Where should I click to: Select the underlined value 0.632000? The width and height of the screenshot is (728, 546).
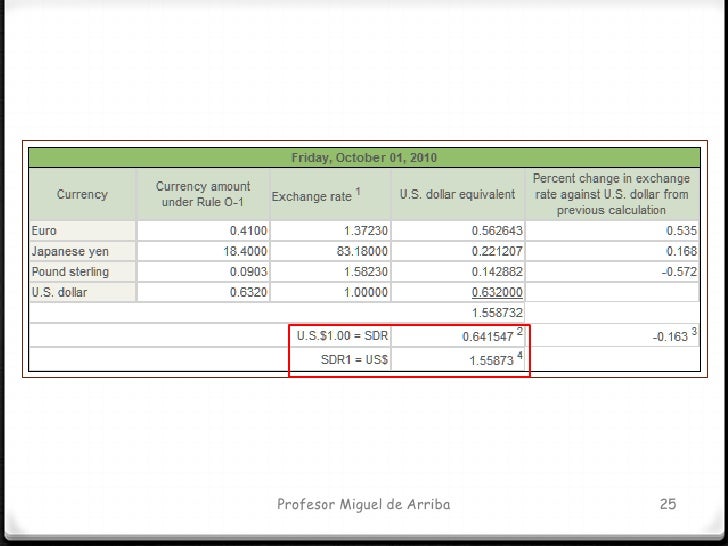tap(497, 292)
